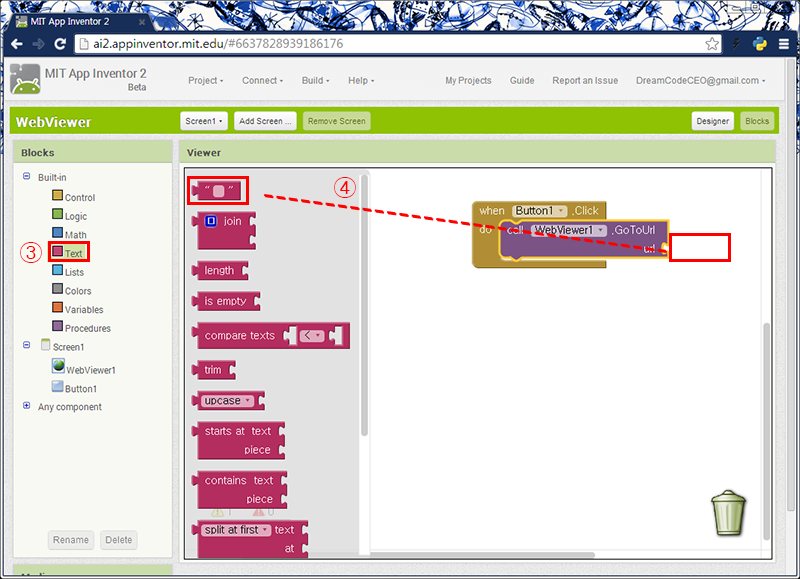The height and width of the screenshot is (579, 800).
Task: Open the Help menu
Action: coord(361,81)
